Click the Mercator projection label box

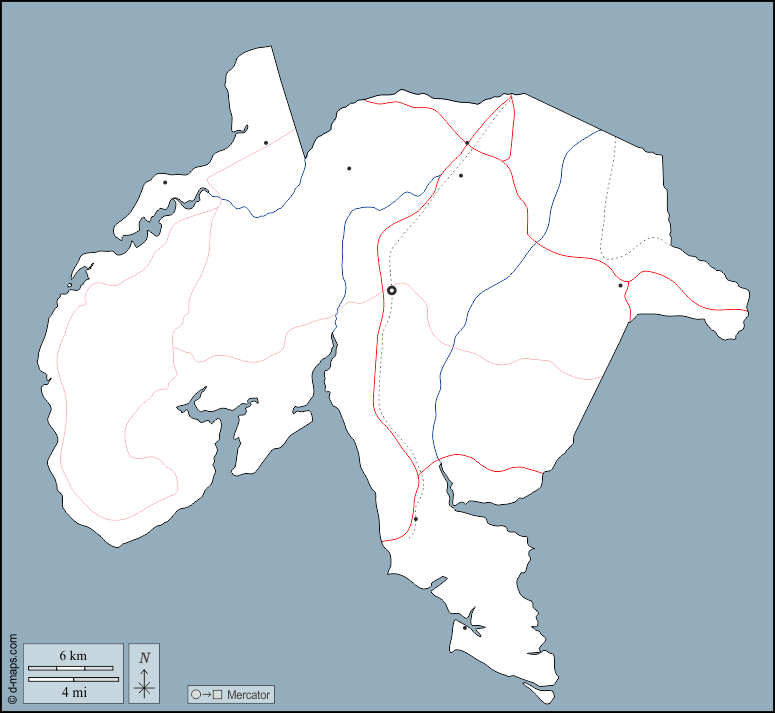(x=230, y=694)
